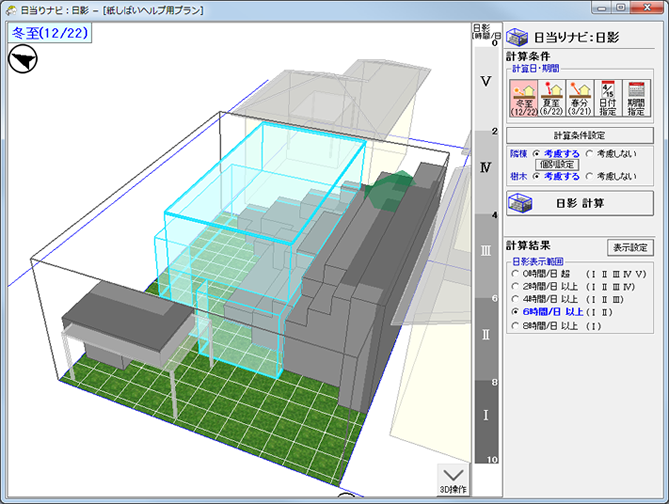Screen dimensions: 669x504
Task: Close the 日当りナビ window
Action: [647, 8]
